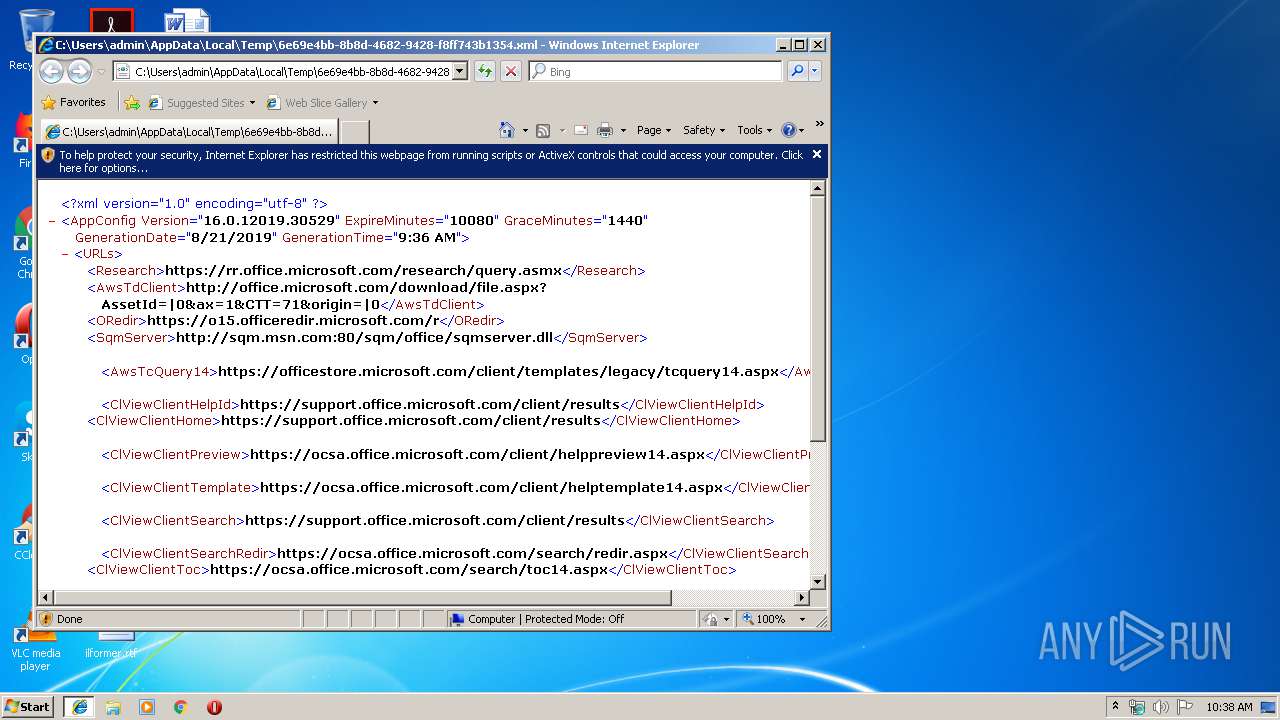Refresh the page using the green arrows icon
The image size is (1280, 720).
click(484, 71)
